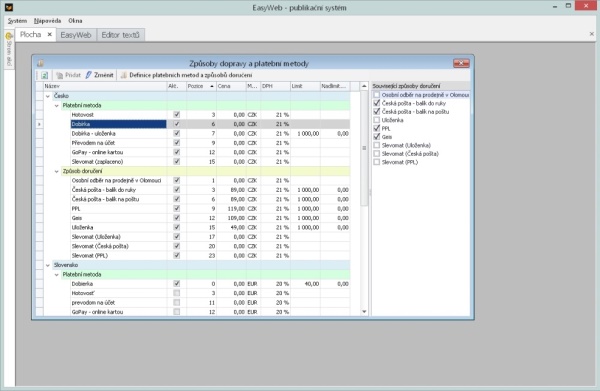Close the tab area with the far right x
The image size is (600, 391).
click(592, 34)
